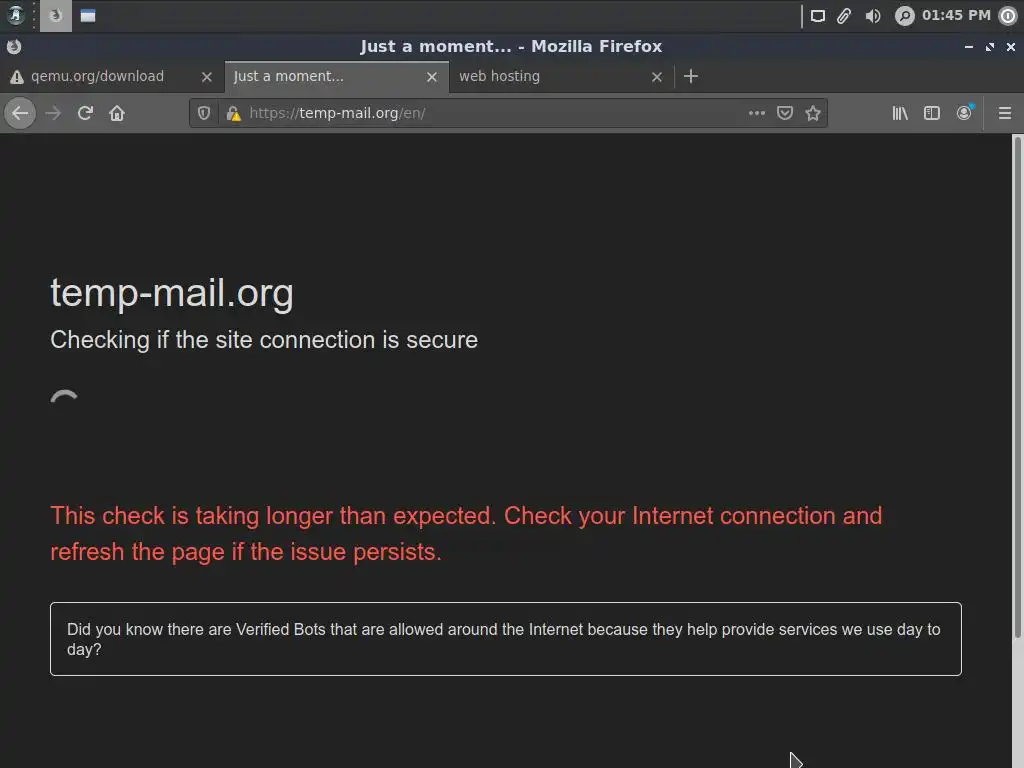Open volume control speaker icon
Viewport: 1024px width, 768px height.
pyautogui.click(x=872, y=16)
